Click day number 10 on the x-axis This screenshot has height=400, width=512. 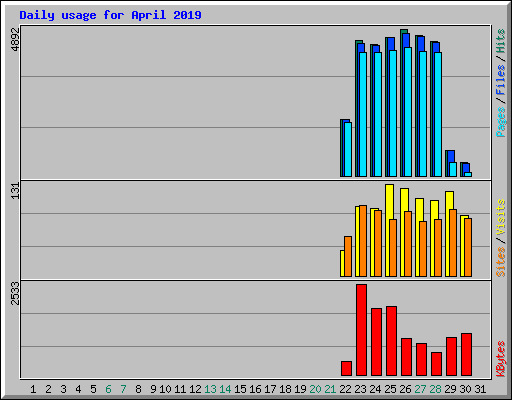tap(165, 389)
